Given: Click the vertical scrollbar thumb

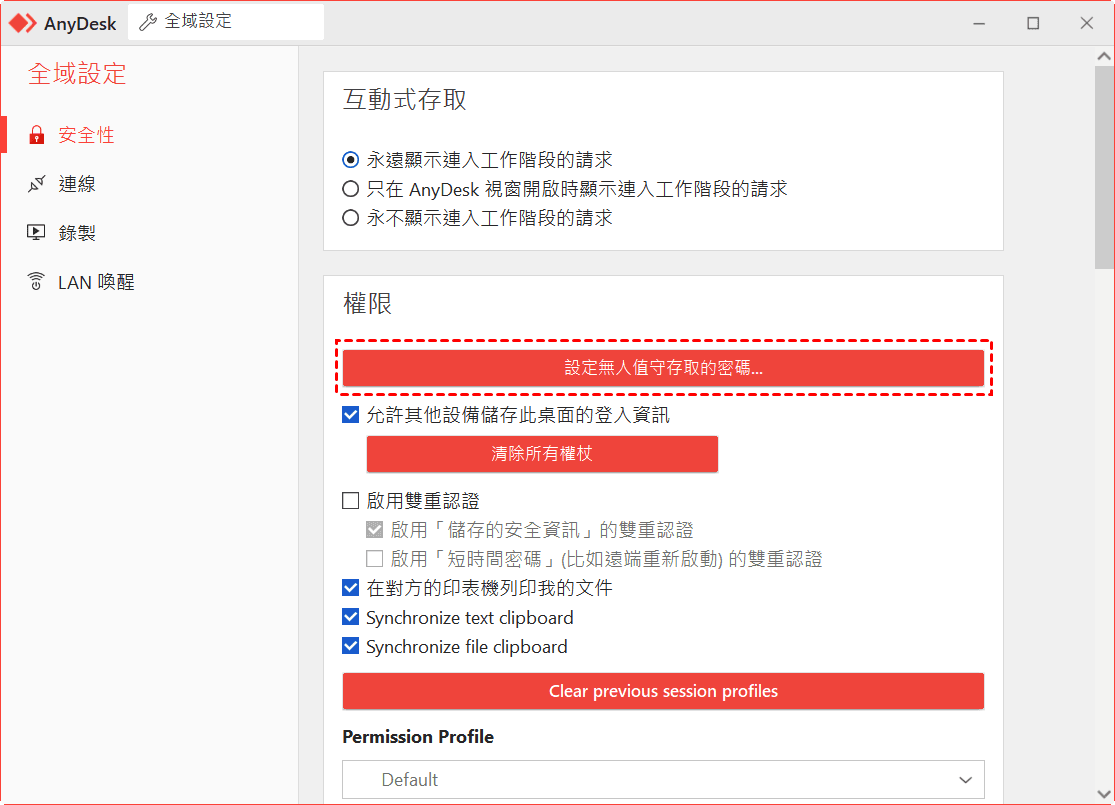Looking at the screenshot, I should (1104, 160).
